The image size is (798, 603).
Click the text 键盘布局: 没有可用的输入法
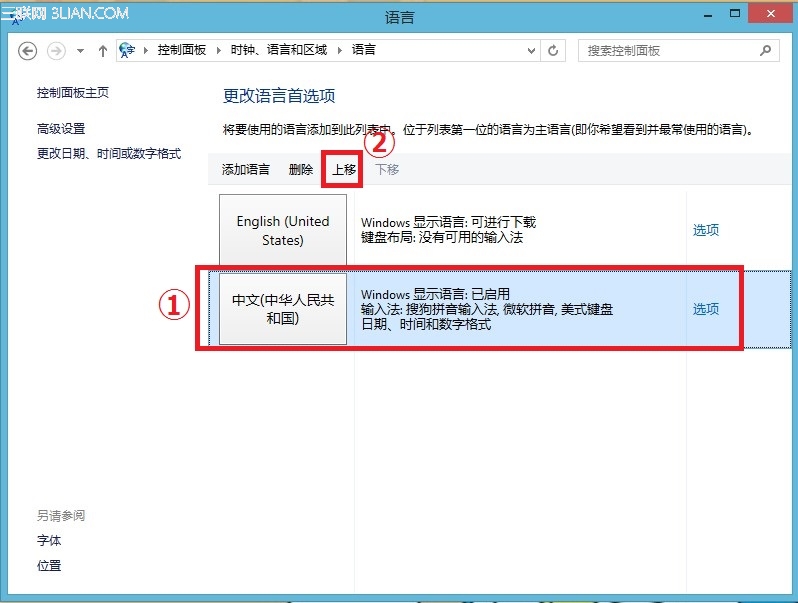[442, 237]
